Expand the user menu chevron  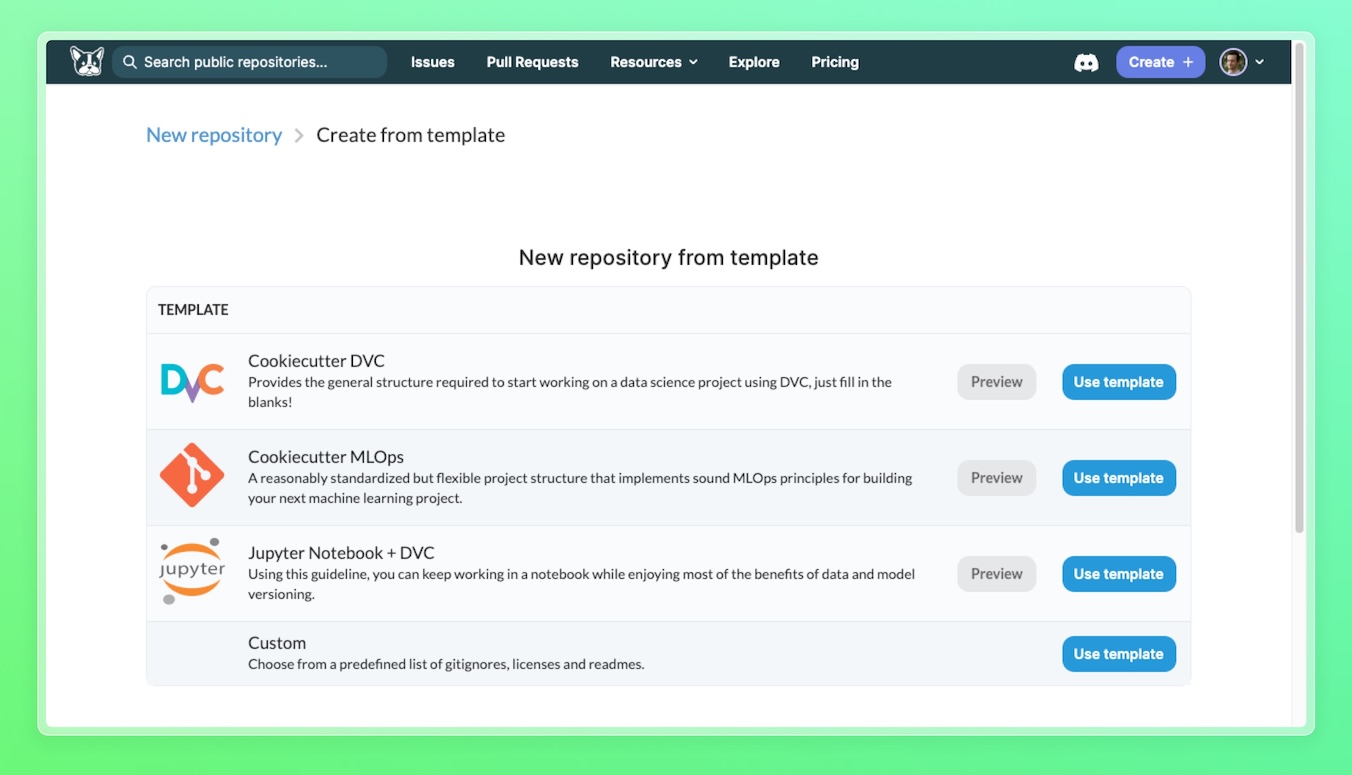[1260, 62]
